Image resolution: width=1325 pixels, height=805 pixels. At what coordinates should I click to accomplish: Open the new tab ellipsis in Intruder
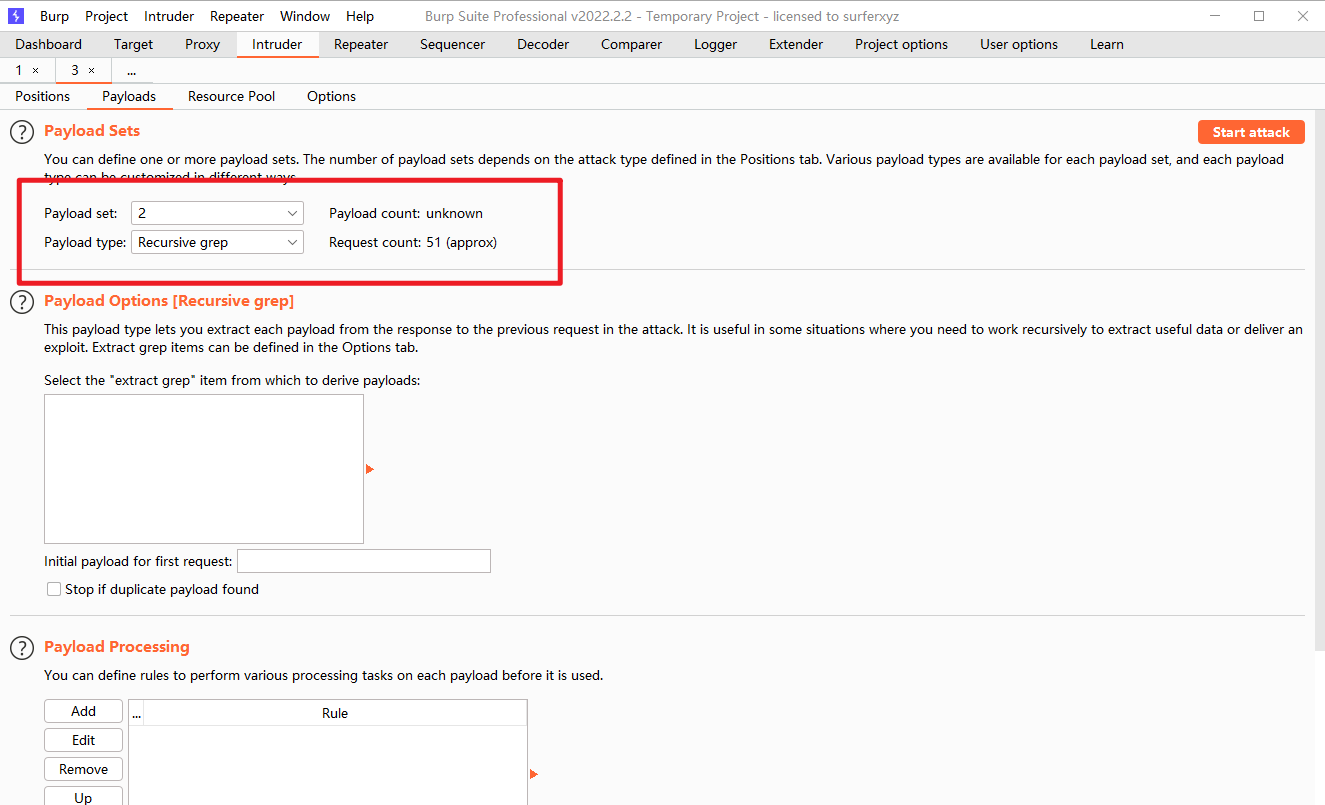131,71
